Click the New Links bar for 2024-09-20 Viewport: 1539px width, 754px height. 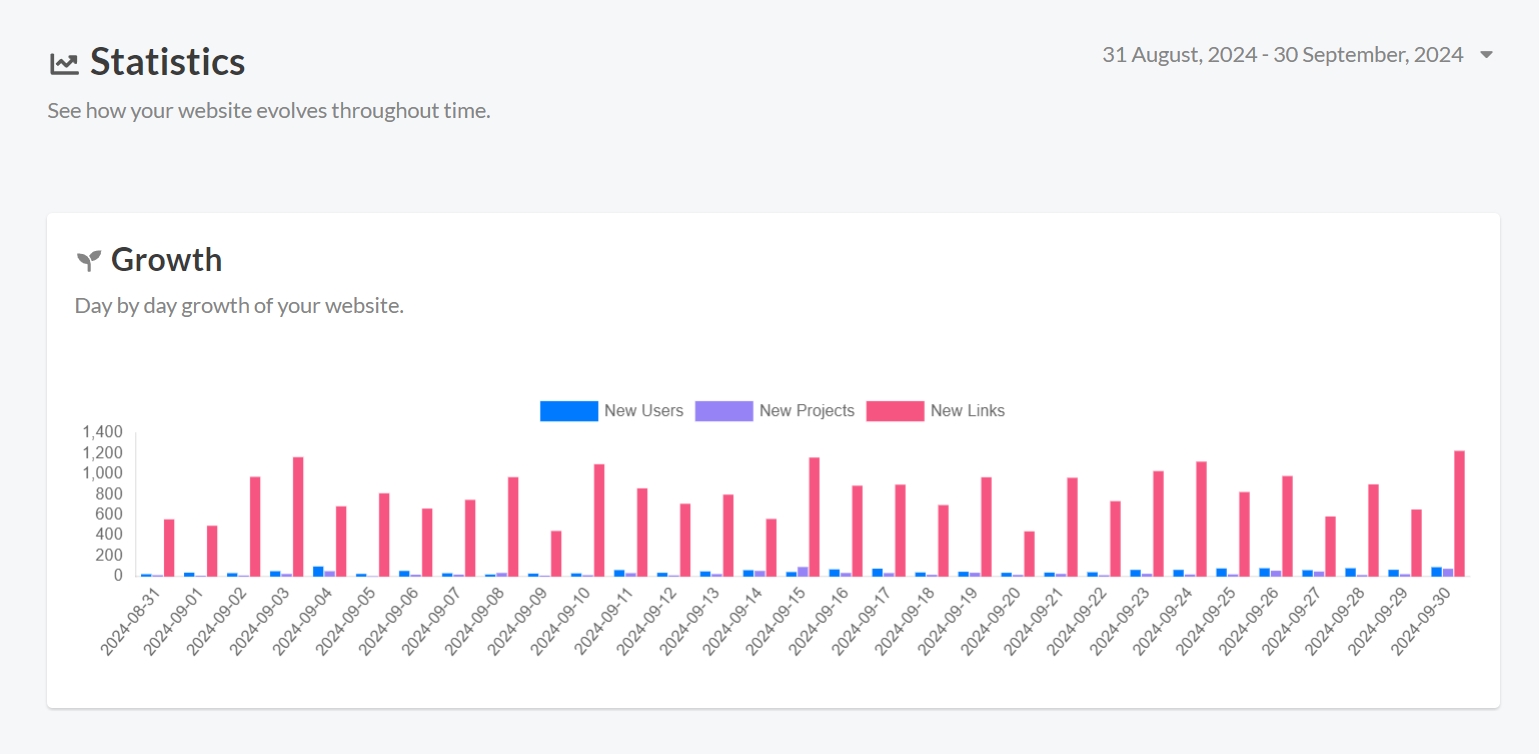click(x=1029, y=553)
